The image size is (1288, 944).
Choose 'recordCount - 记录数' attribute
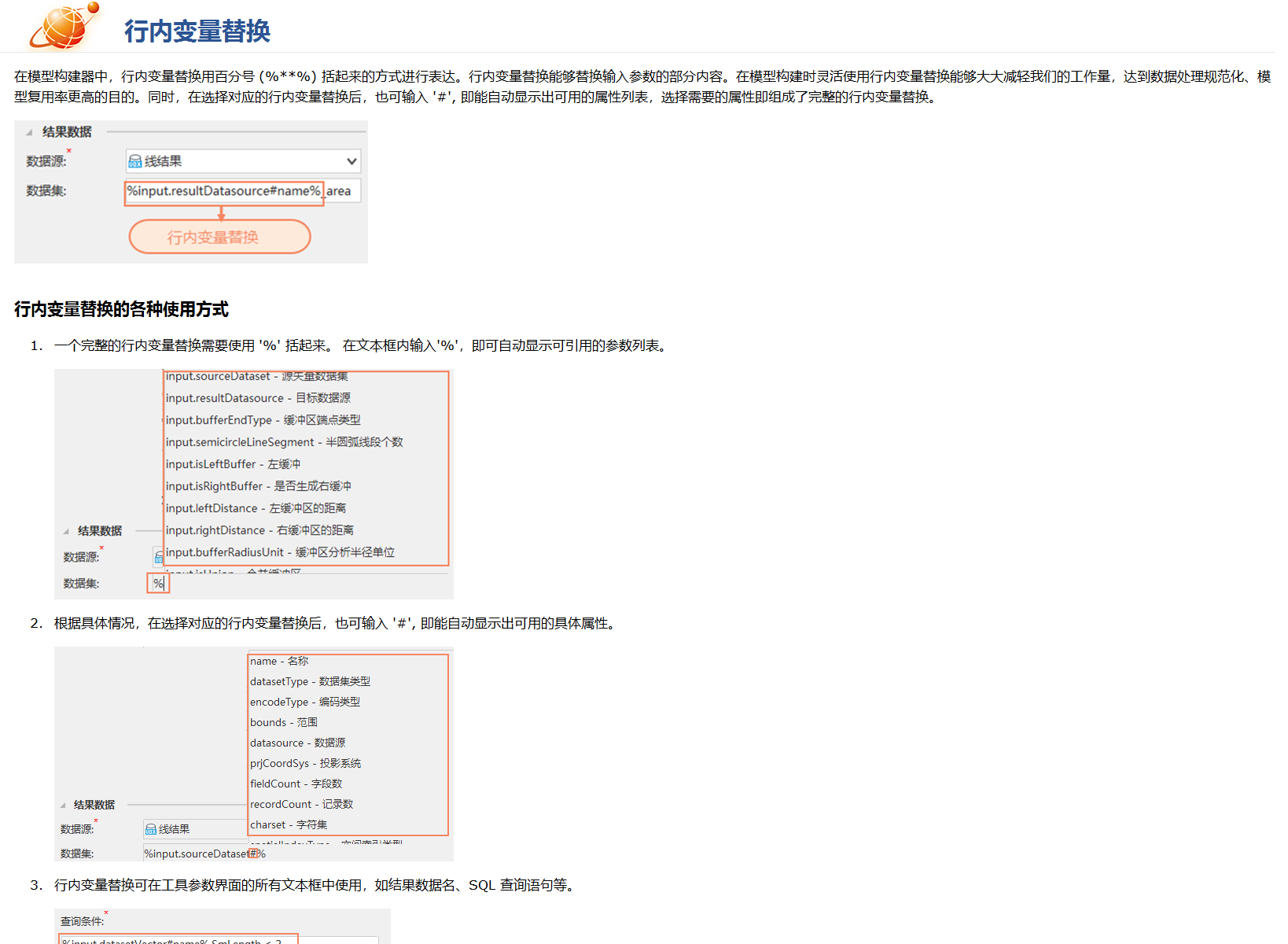[x=302, y=804]
